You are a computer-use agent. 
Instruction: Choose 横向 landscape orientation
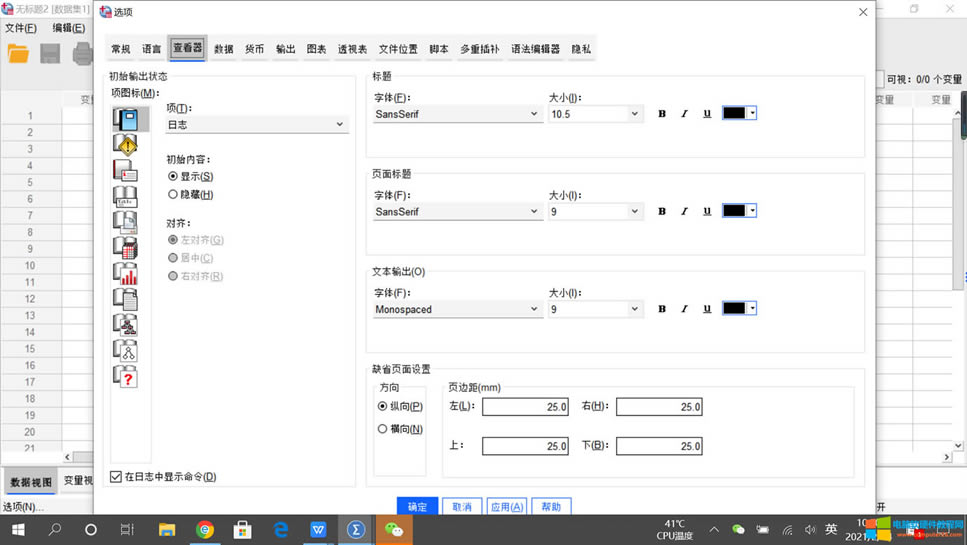coord(383,429)
